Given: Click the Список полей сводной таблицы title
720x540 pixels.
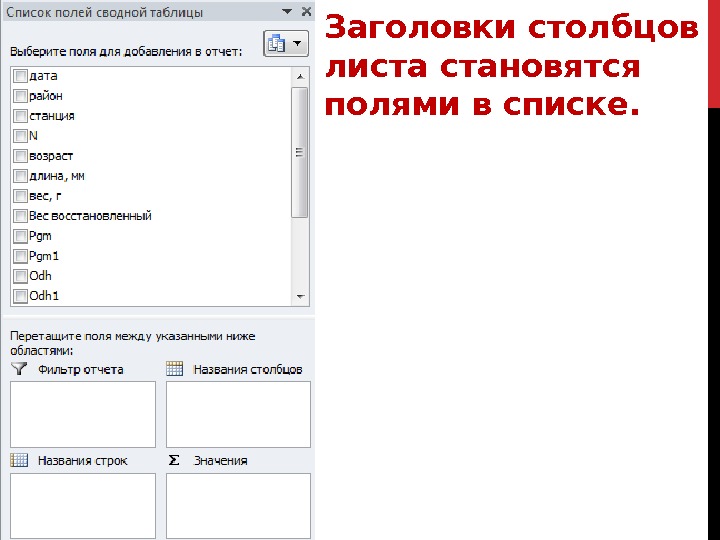Looking at the screenshot, I should point(105,12).
